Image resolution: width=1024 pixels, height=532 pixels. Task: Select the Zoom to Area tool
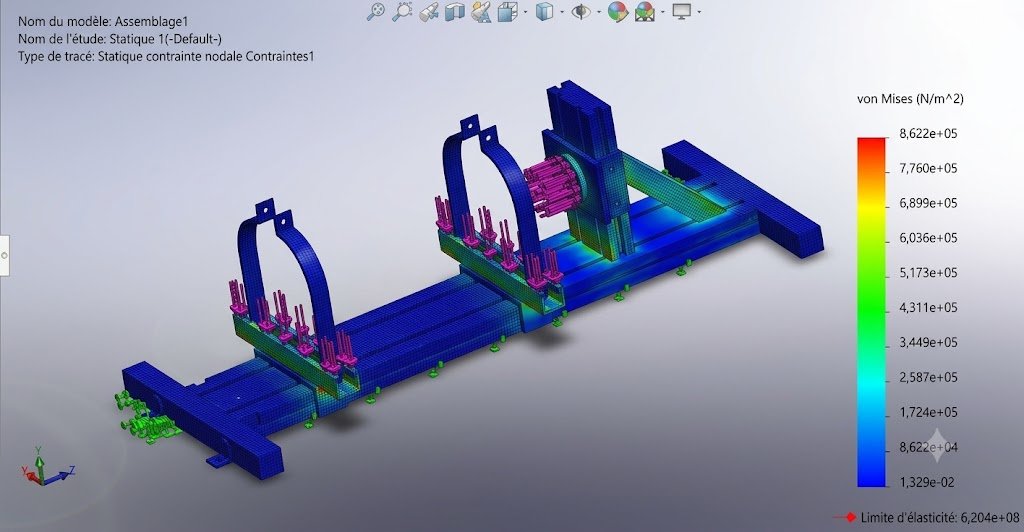pos(402,11)
